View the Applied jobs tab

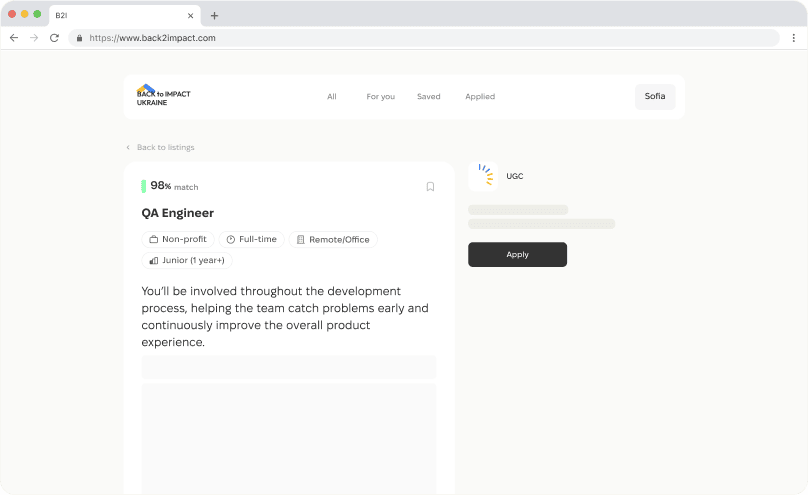480,96
